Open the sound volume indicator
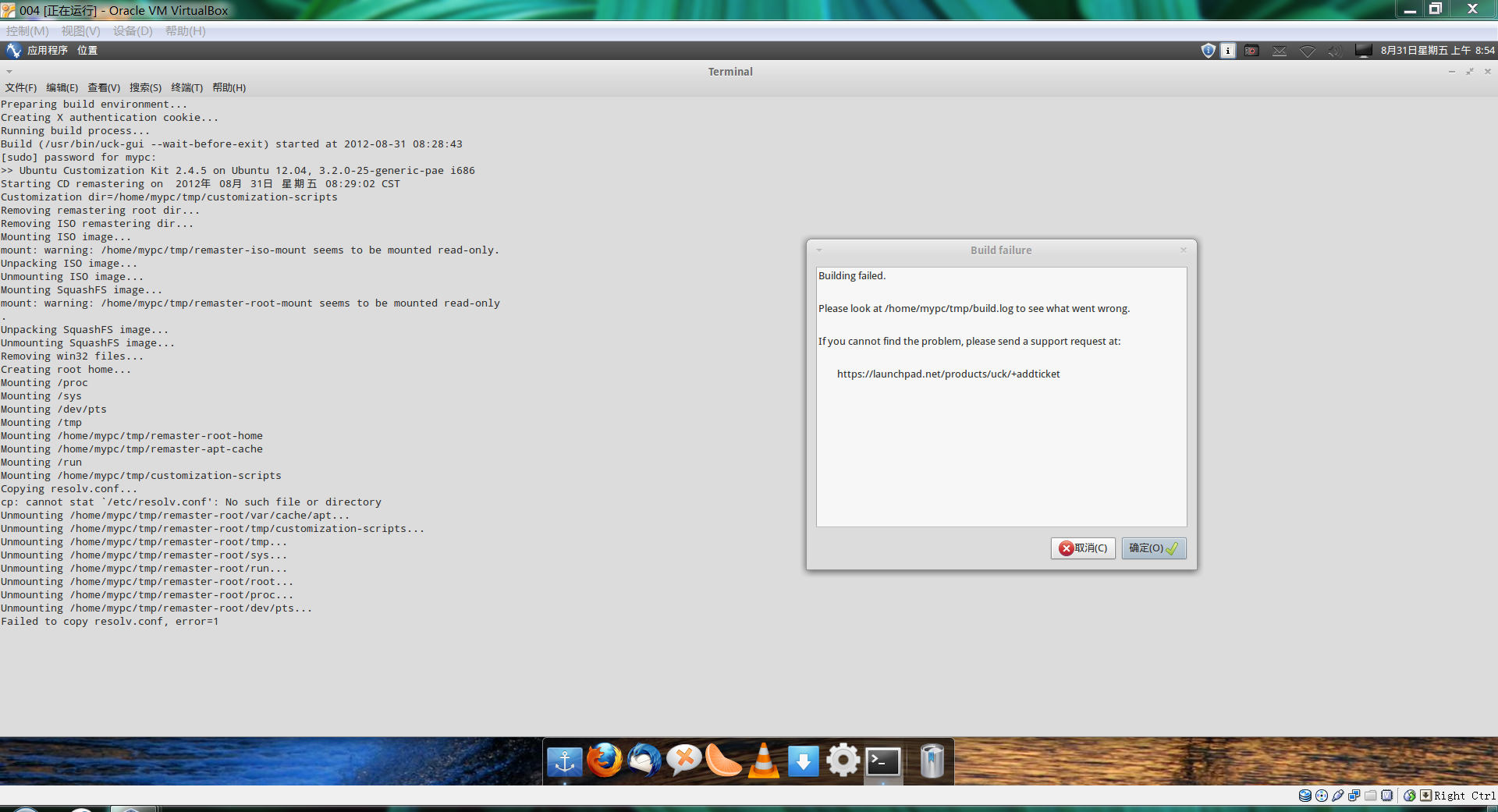The width and height of the screenshot is (1498, 812). pyautogui.click(x=1335, y=51)
